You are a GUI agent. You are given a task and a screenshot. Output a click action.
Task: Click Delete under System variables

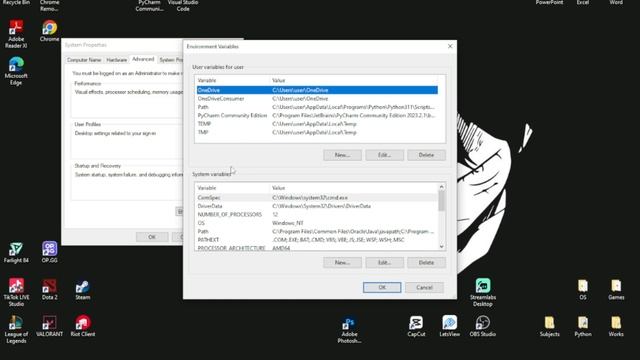pos(426,262)
